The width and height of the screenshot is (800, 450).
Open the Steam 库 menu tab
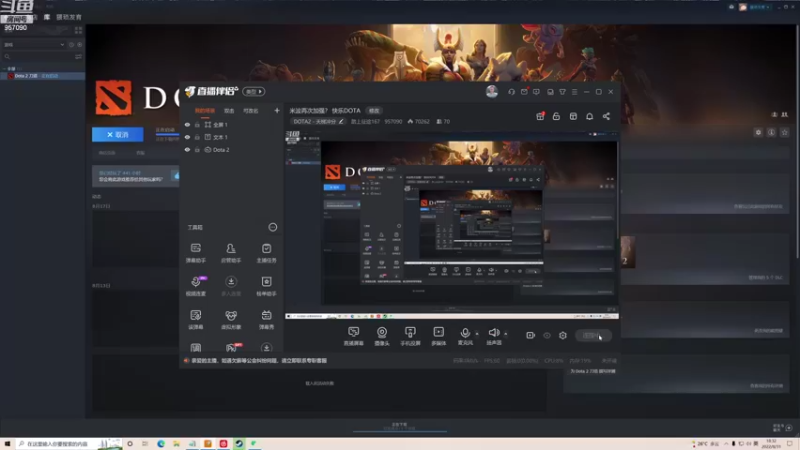(47, 17)
